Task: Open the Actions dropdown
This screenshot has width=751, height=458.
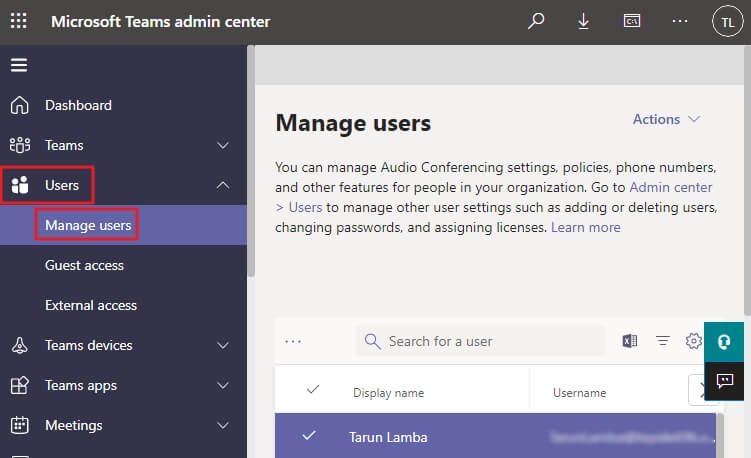Action: point(666,119)
